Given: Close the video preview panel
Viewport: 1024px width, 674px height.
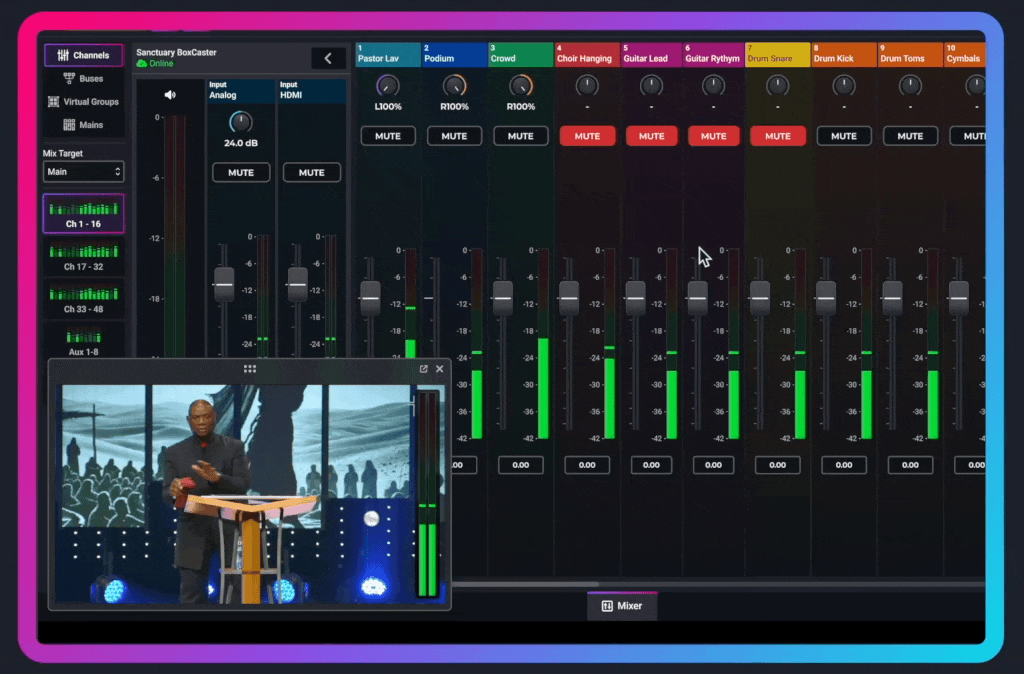Looking at the screenshot, I should 440,369.
